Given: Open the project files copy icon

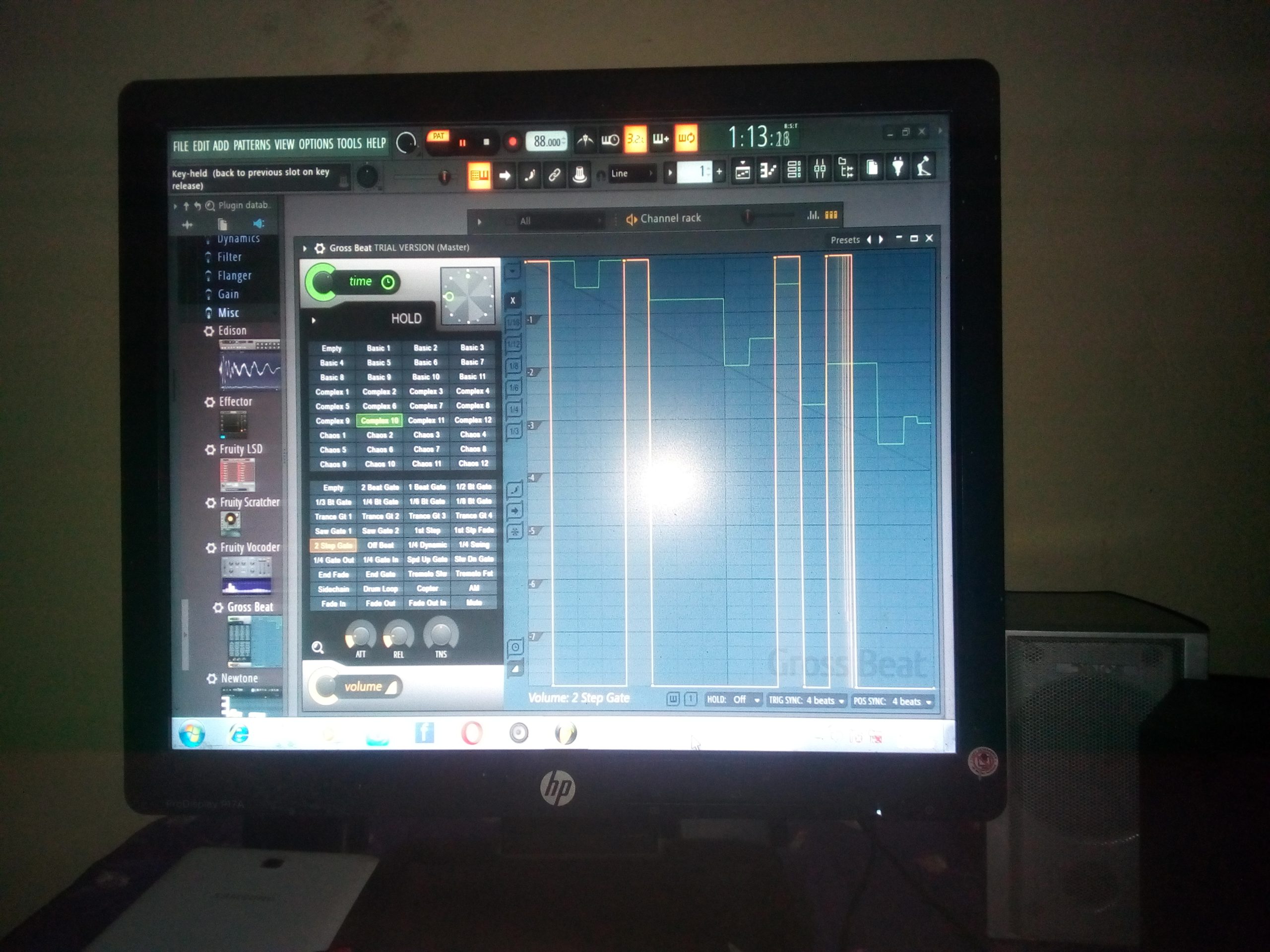Looking at the screenshot, I should 872,168.
